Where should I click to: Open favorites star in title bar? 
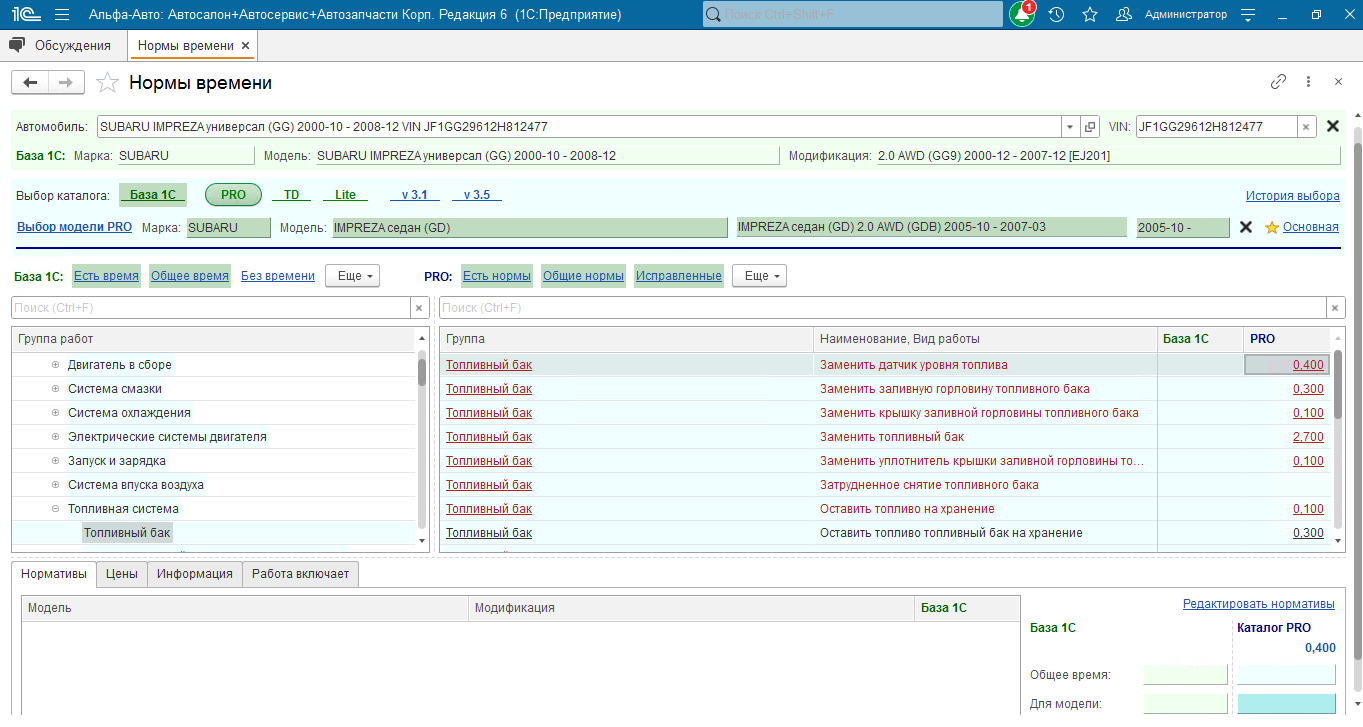[1090, 15]
